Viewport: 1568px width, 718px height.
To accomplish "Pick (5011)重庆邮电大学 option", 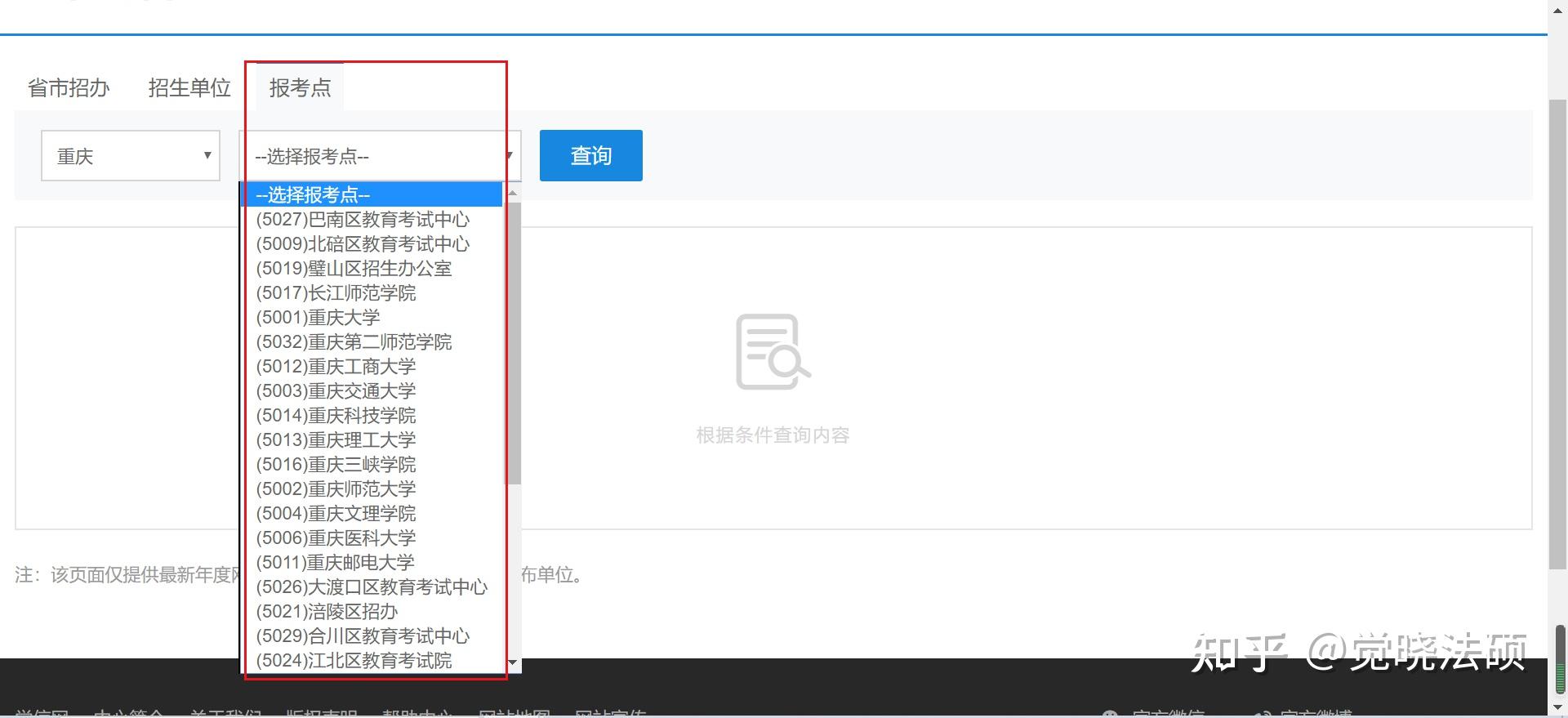I will [x=372, y=562].
